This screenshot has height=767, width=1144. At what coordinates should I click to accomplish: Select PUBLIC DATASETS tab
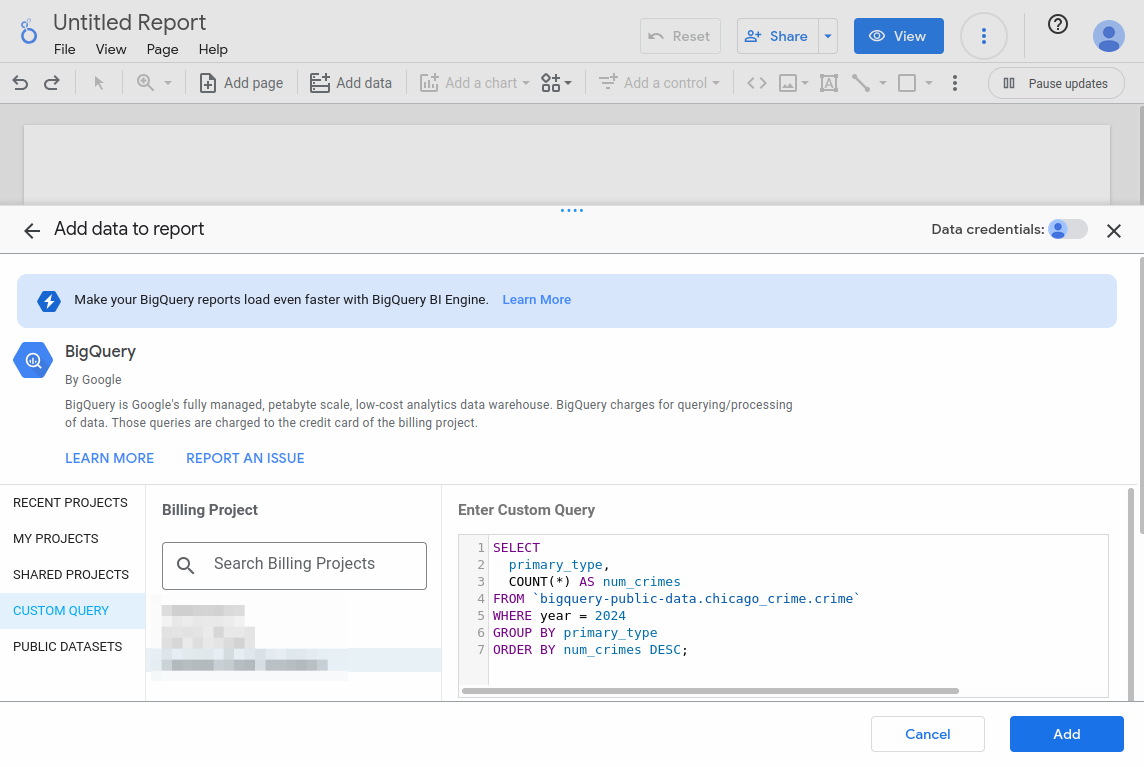[67, 647]
